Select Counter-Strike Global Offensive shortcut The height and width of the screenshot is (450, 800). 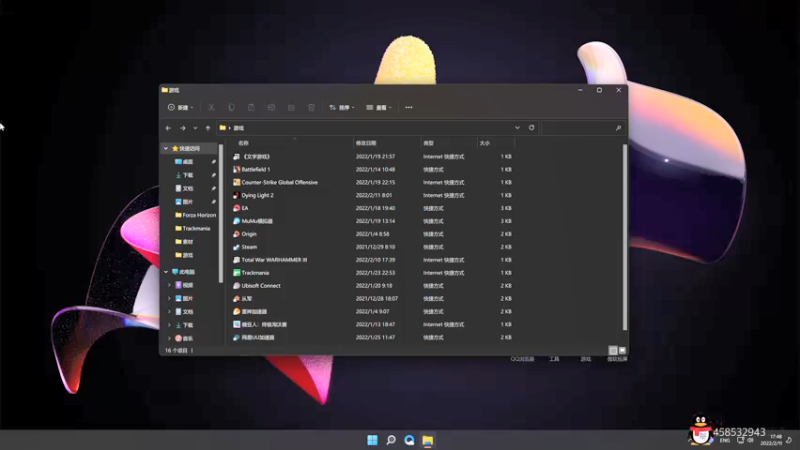click(x=279, y=183)
